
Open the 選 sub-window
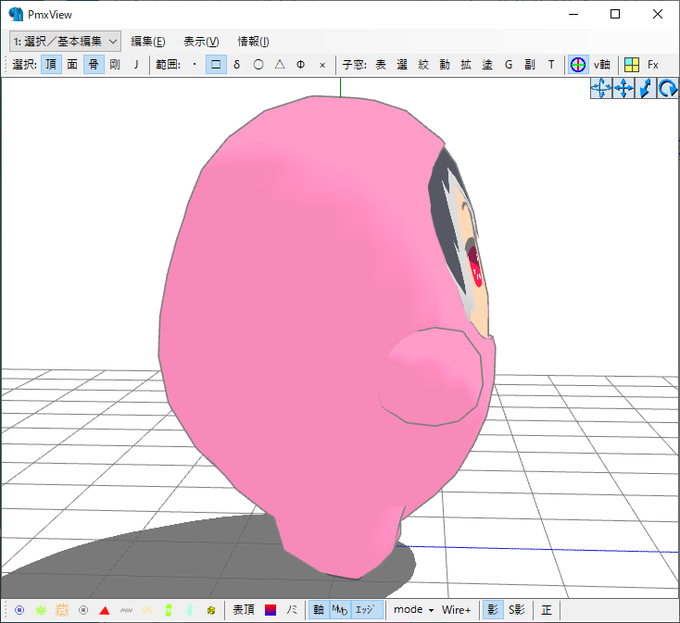(x=402, y=65)
